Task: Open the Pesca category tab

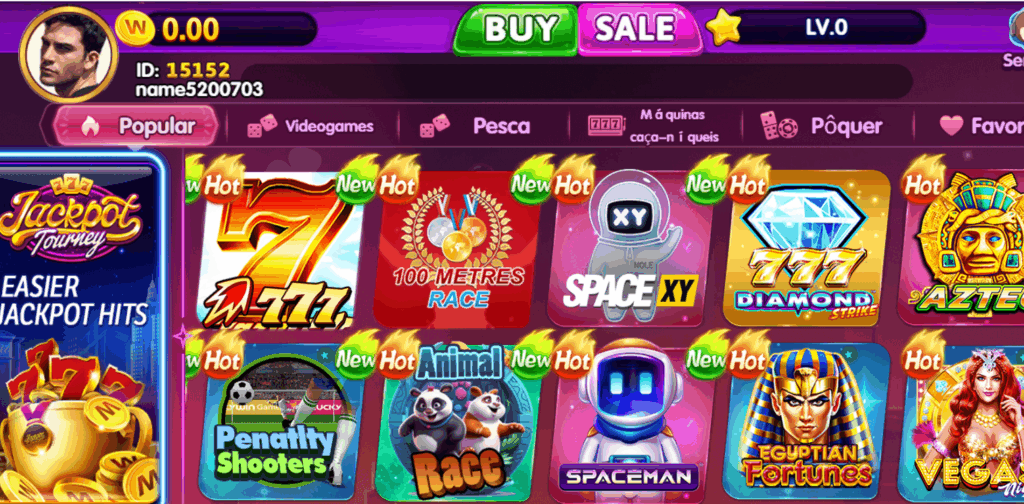Action: [475, 126]
